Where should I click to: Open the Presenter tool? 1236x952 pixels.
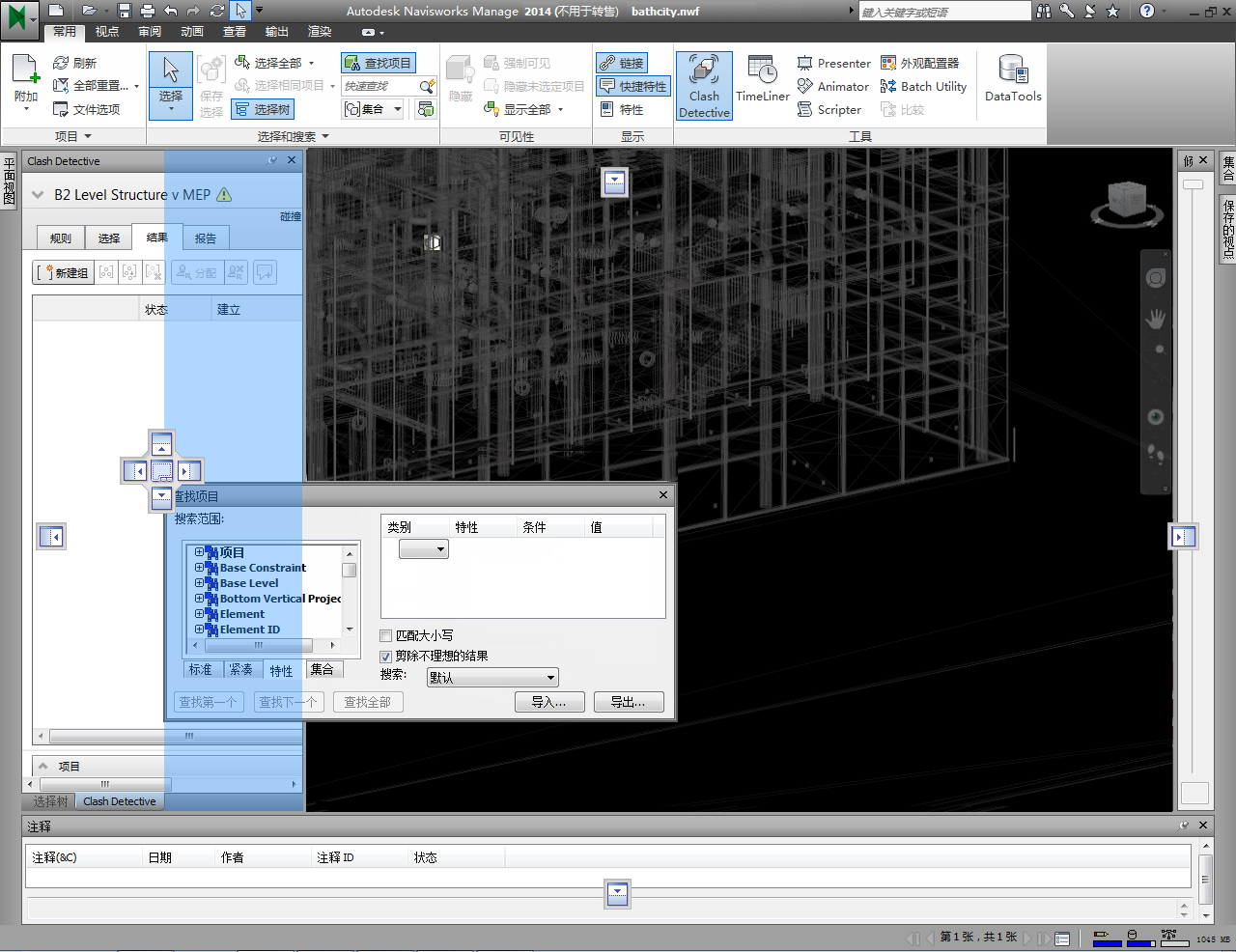[834, 63]
